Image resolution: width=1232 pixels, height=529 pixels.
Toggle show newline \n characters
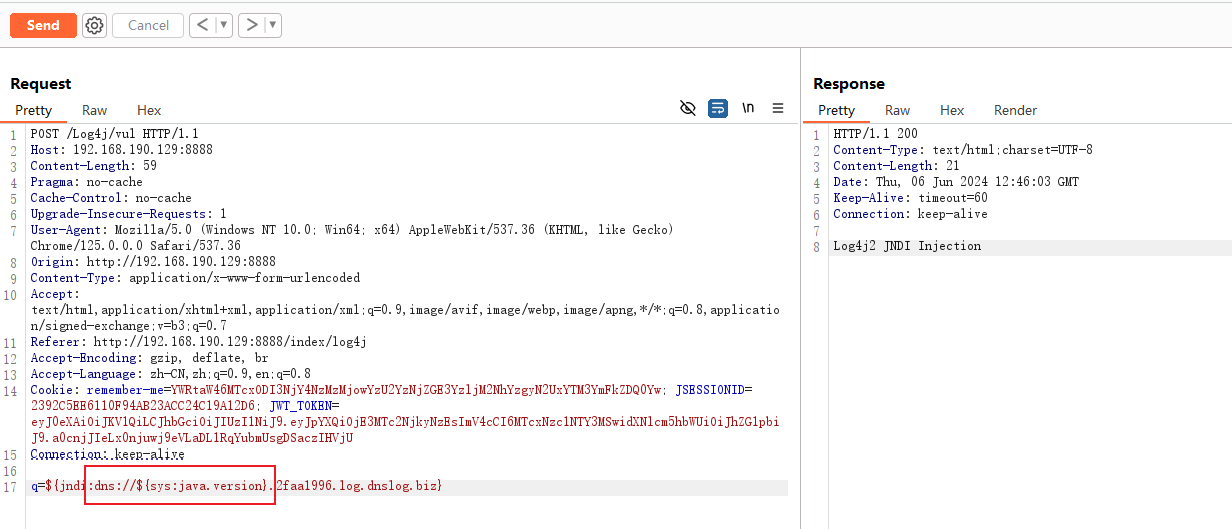coord(748,108)
